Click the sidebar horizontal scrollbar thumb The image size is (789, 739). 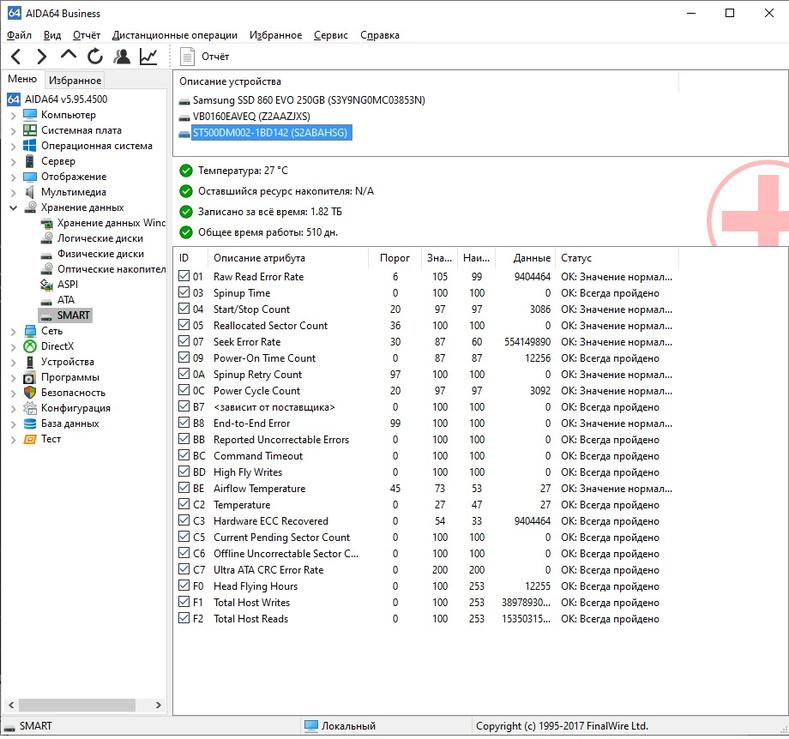[77, 705]
